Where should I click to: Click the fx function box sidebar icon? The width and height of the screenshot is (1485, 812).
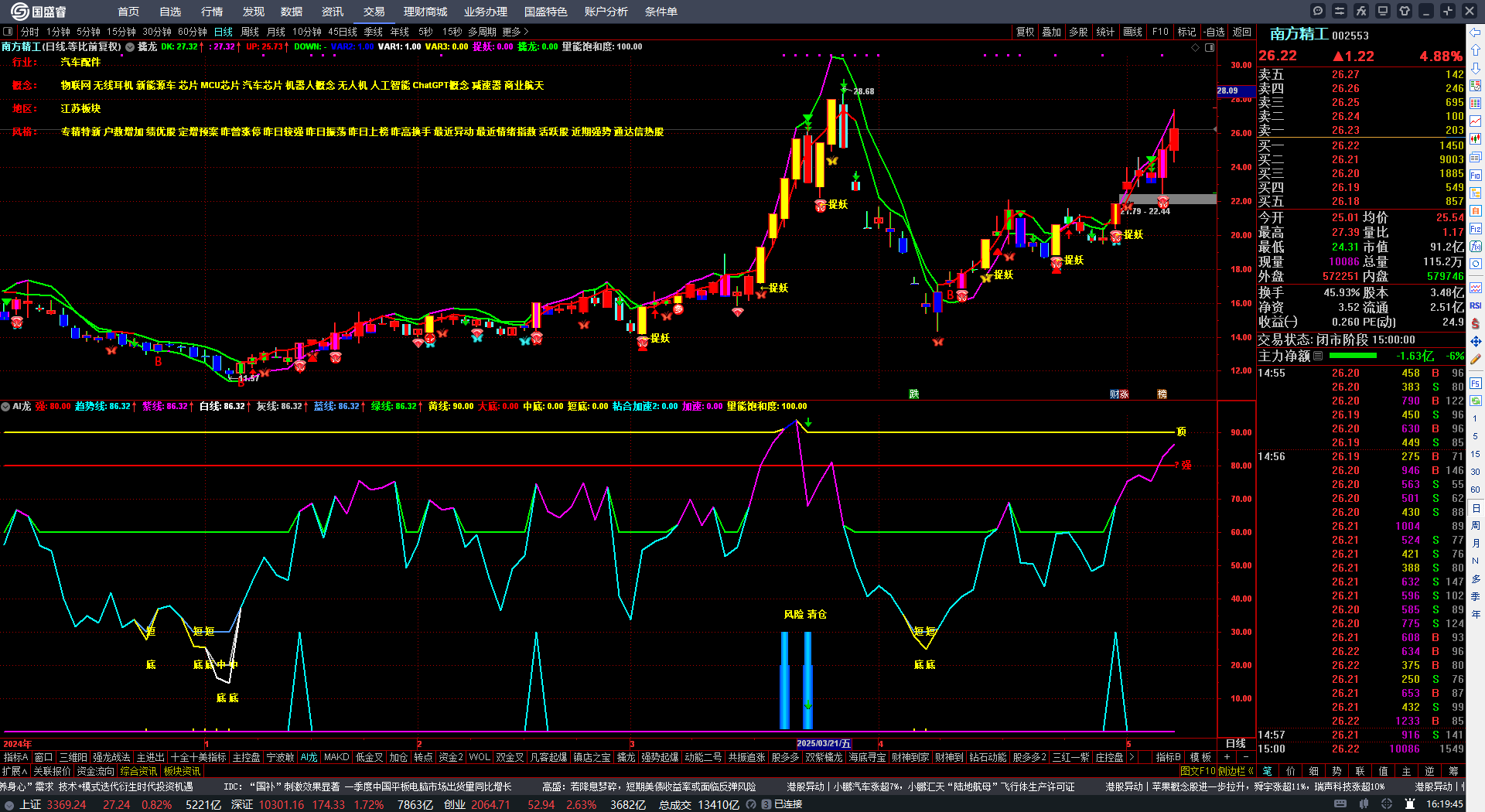point(1476,247)
